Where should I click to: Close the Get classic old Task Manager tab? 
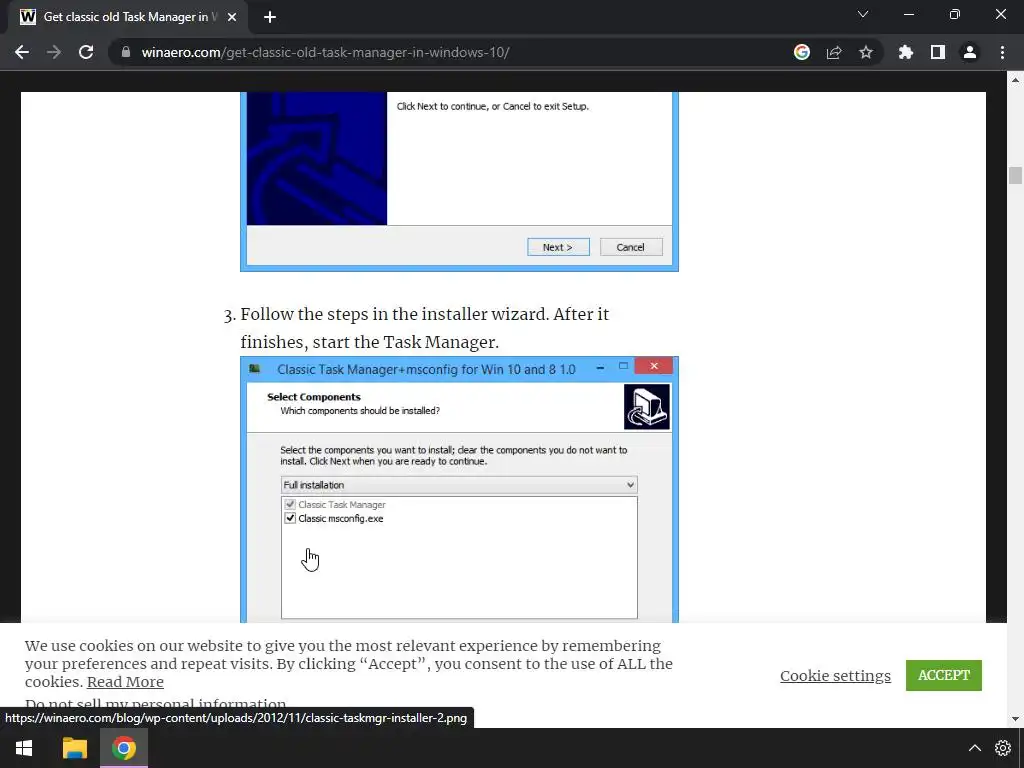pyautogui.click(x=232, y=17)
